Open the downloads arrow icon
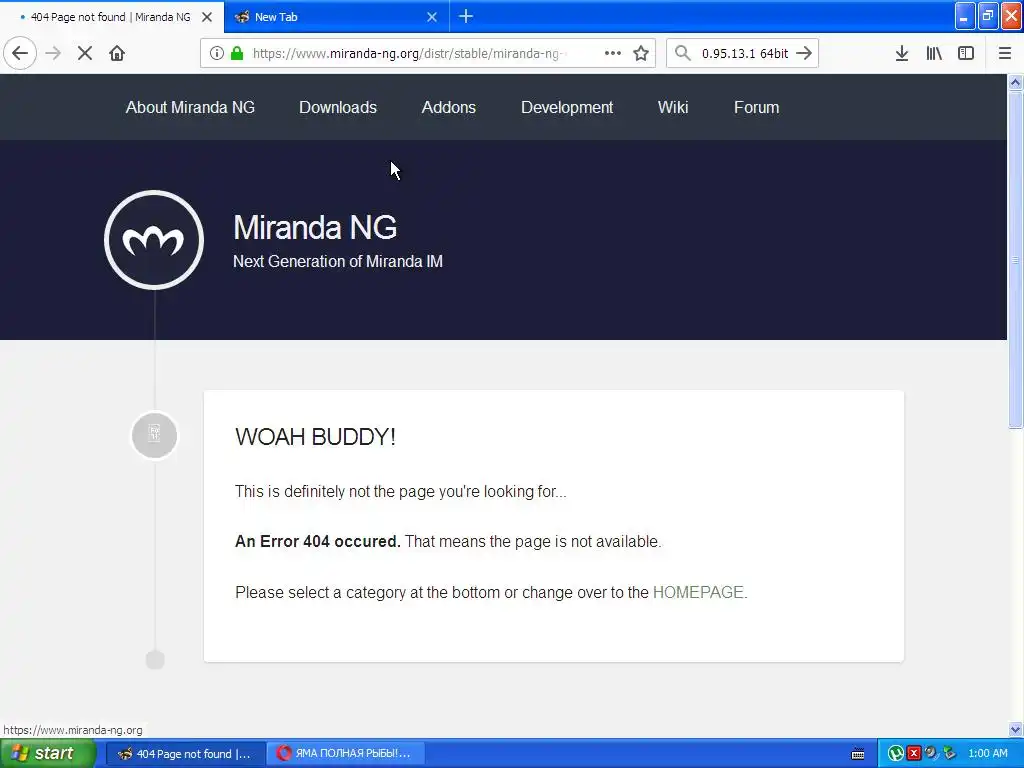 point(902,54)
